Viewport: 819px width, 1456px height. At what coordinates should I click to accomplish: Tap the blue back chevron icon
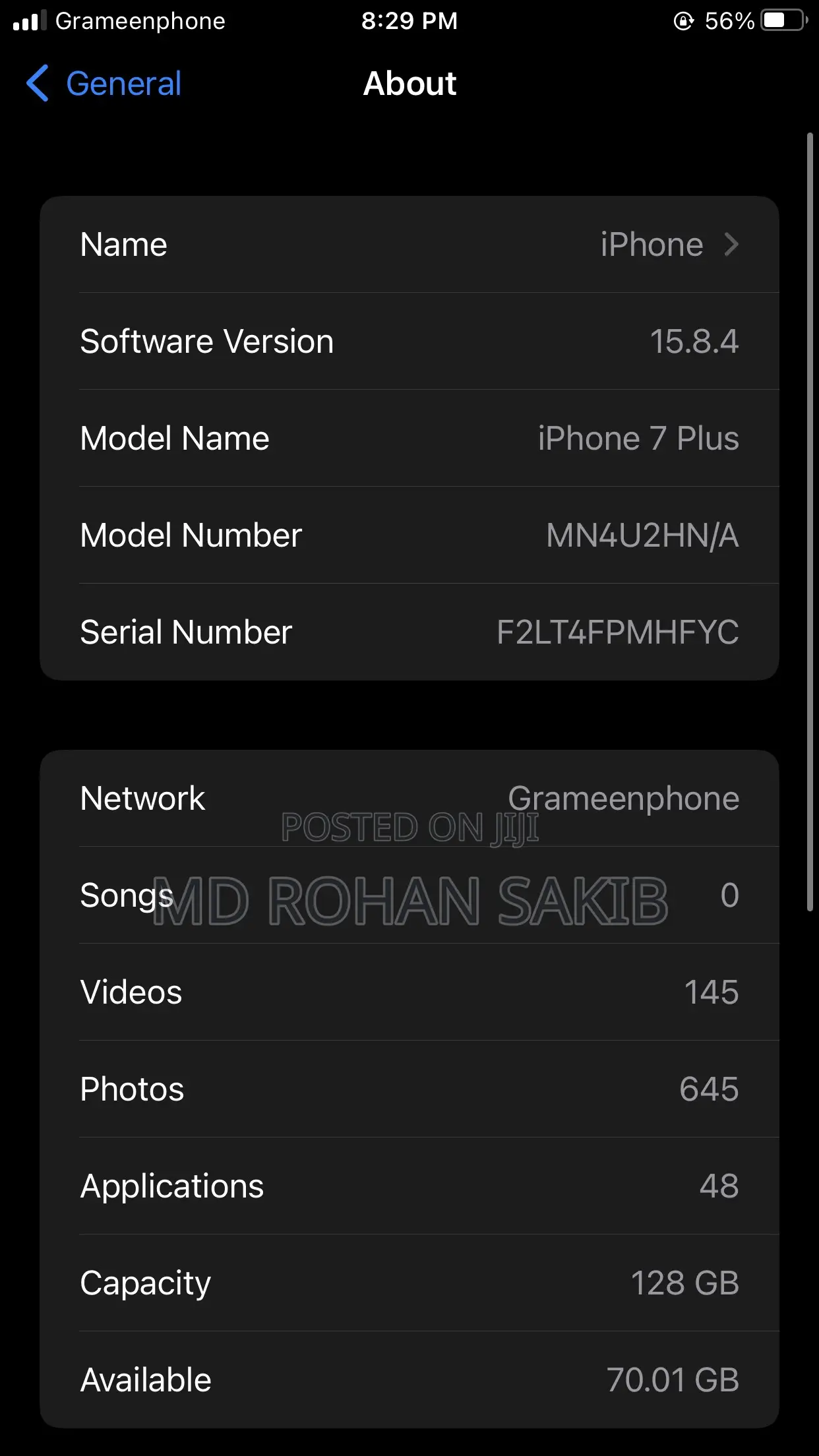pos(38,84)
